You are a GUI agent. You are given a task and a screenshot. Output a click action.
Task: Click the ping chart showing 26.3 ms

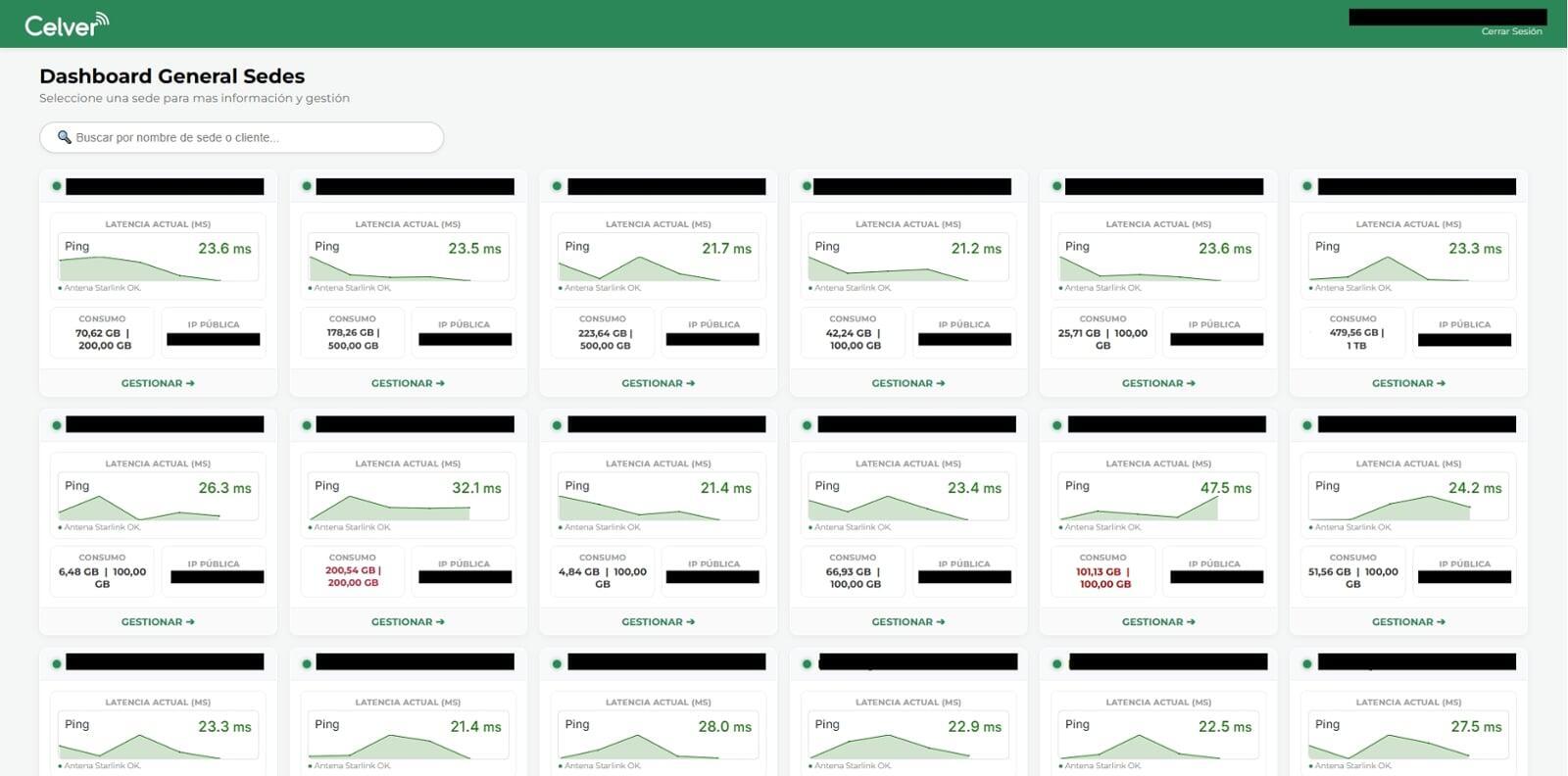(x=158, y=498)
